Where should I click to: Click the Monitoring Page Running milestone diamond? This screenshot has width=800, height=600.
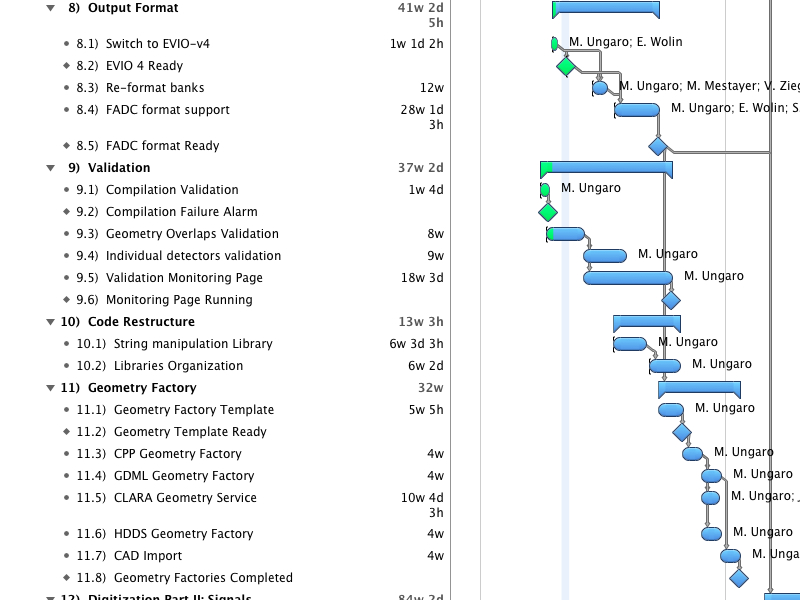671,300
